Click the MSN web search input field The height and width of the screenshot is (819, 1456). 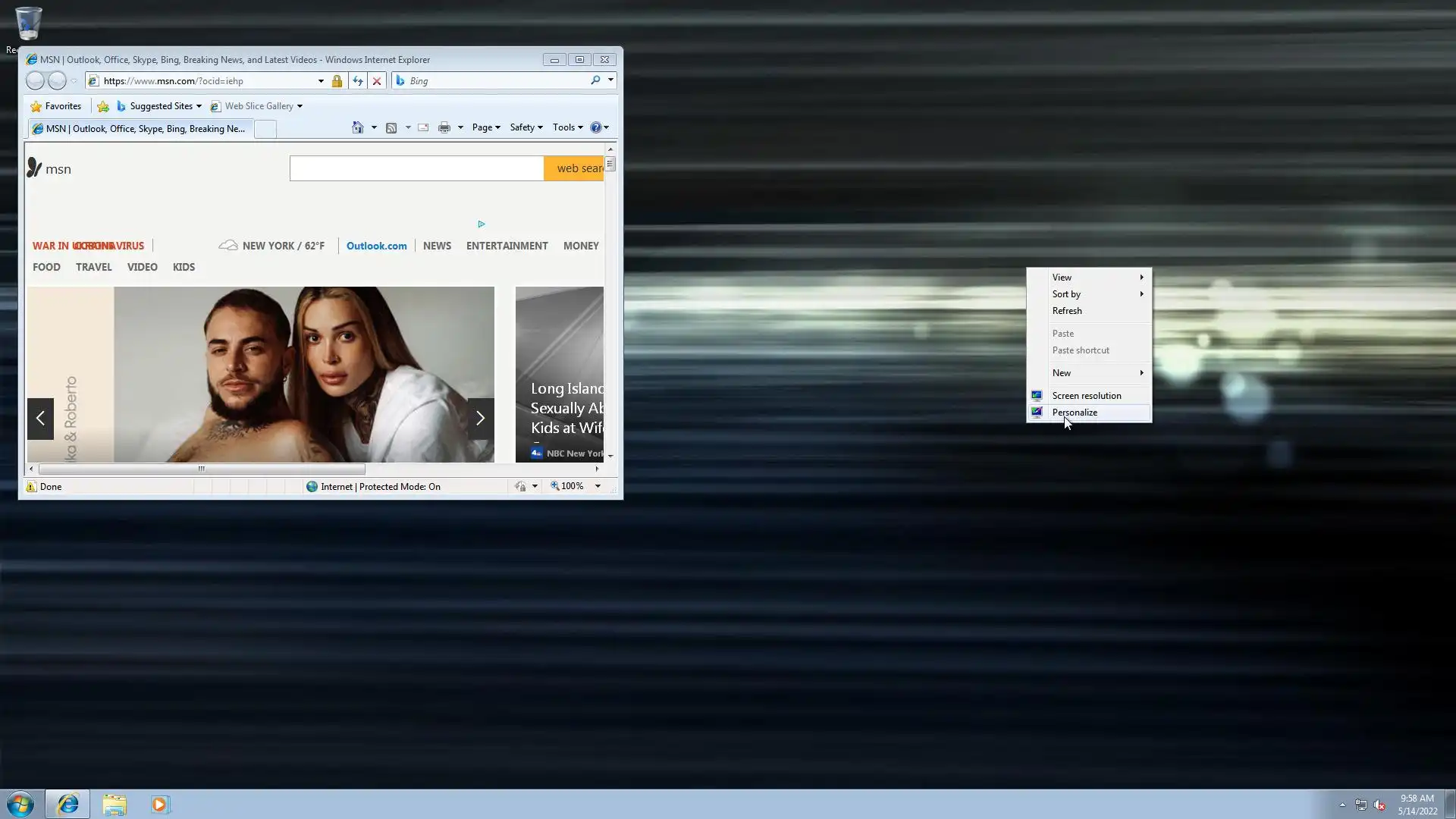(416, 168)
